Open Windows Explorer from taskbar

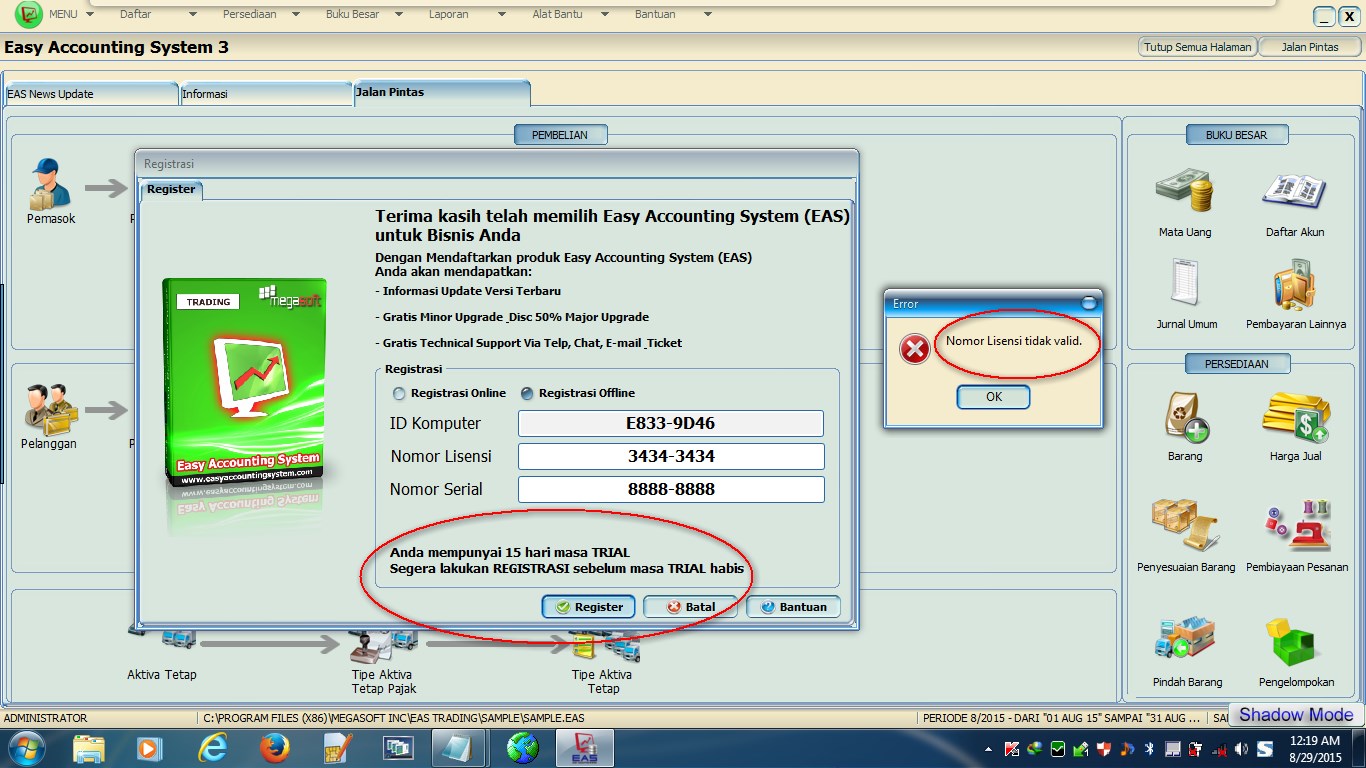(x=88, y=748)
